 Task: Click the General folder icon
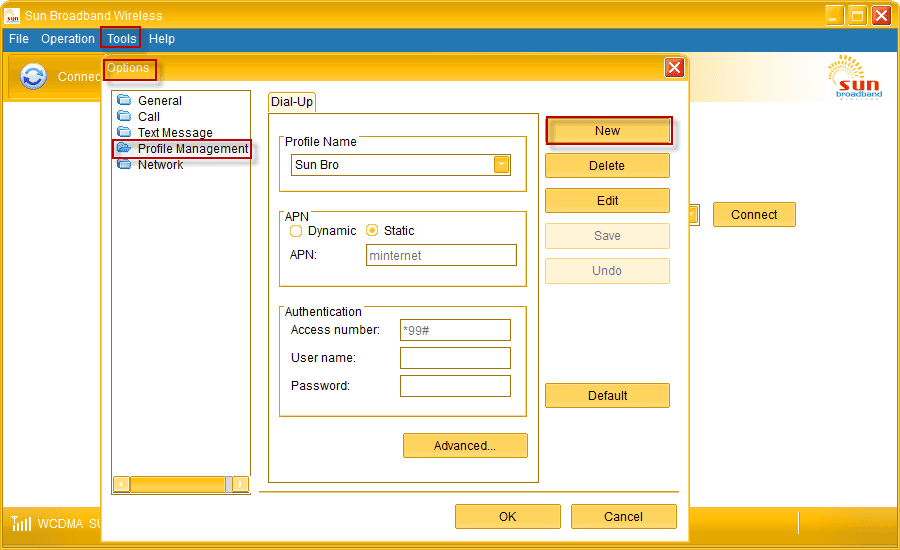coord(124,100)
